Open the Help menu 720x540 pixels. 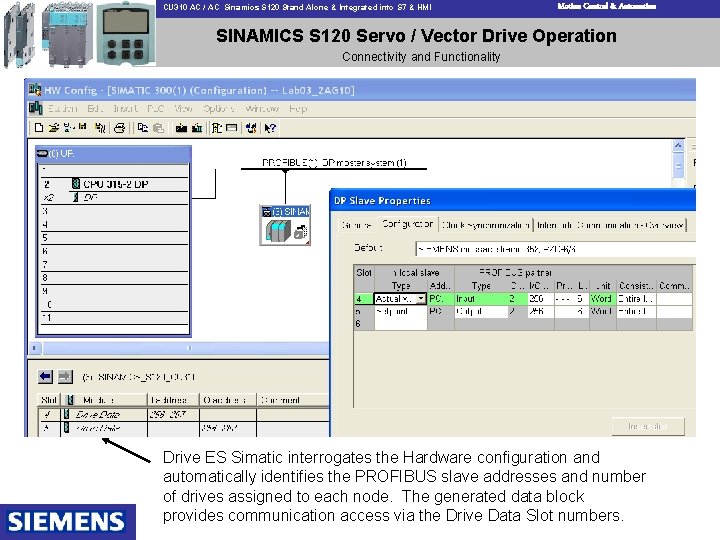[298, 109]
